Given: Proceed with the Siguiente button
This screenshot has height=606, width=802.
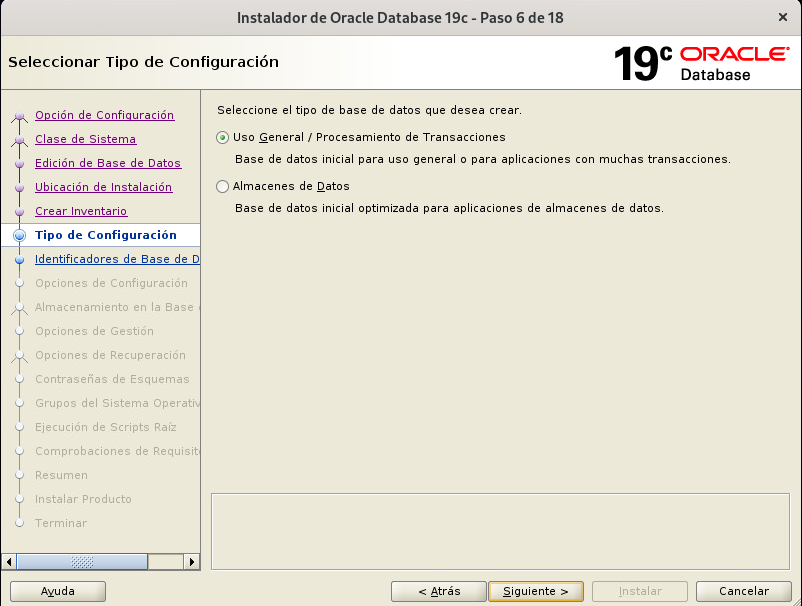Looking at the screenshot, I should pyautogui.click(x=535, y=591).
